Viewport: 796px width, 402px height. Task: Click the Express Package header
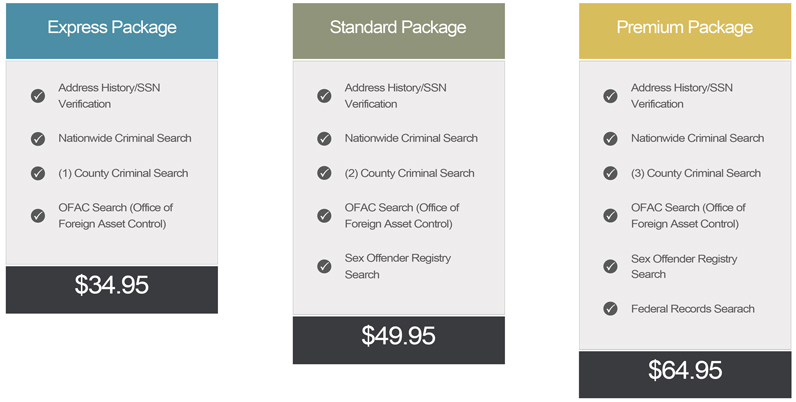(x=111, y=28)
